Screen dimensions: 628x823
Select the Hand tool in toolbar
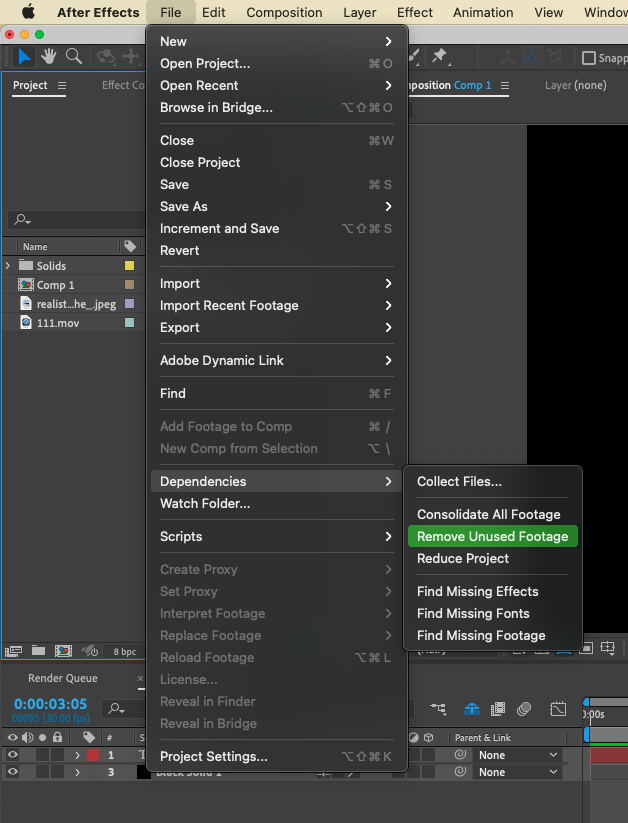click(x=49, y=56)
